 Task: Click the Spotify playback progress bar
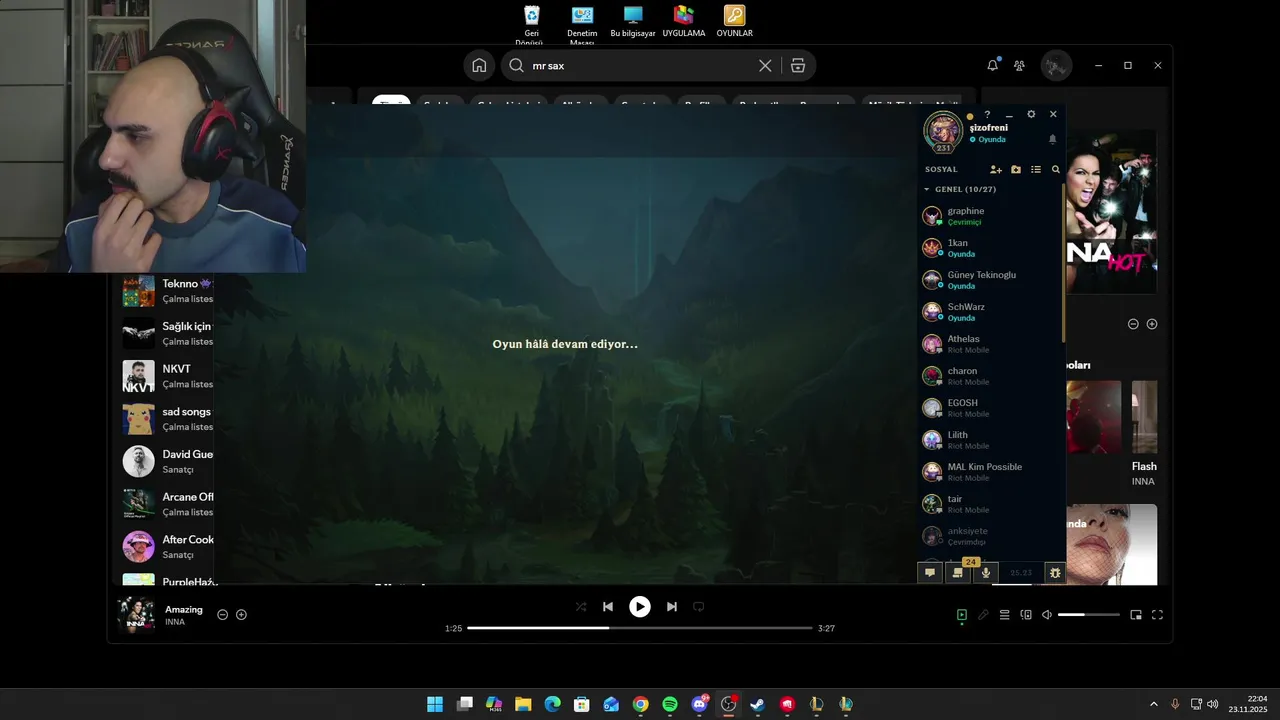tap(640, 628)
